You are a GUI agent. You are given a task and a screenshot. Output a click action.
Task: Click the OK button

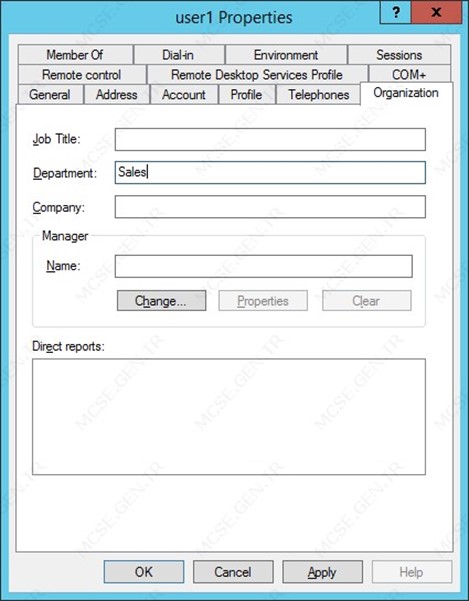click(144, 572)
